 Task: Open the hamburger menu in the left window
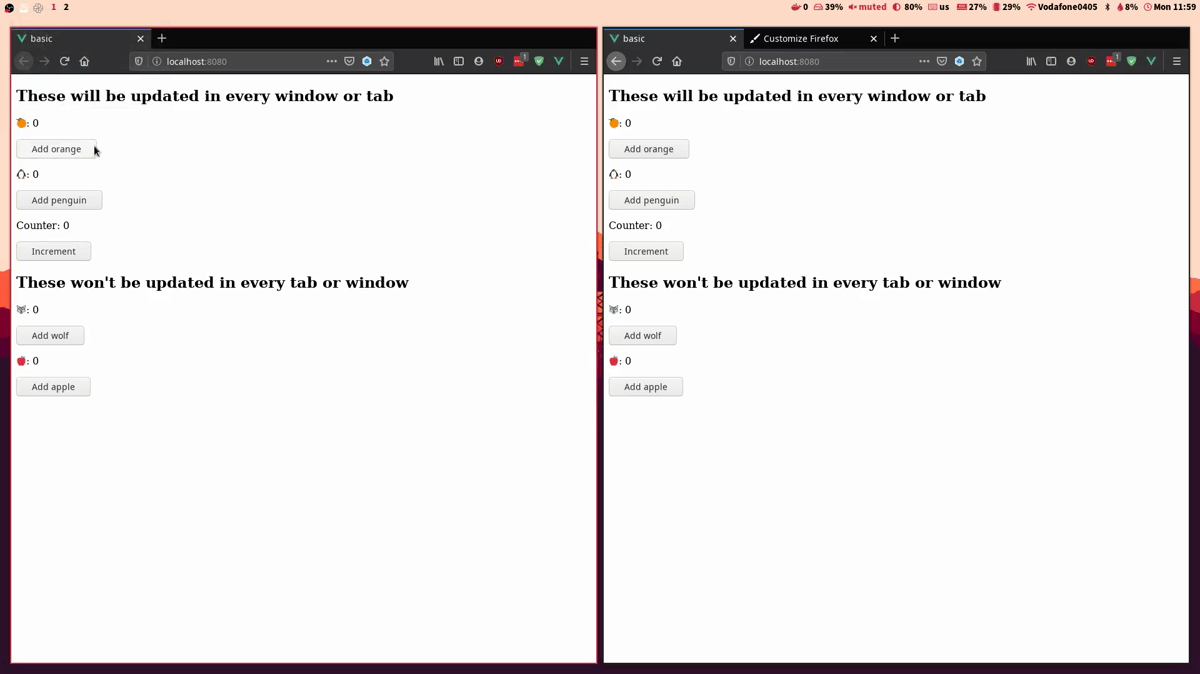584,61
